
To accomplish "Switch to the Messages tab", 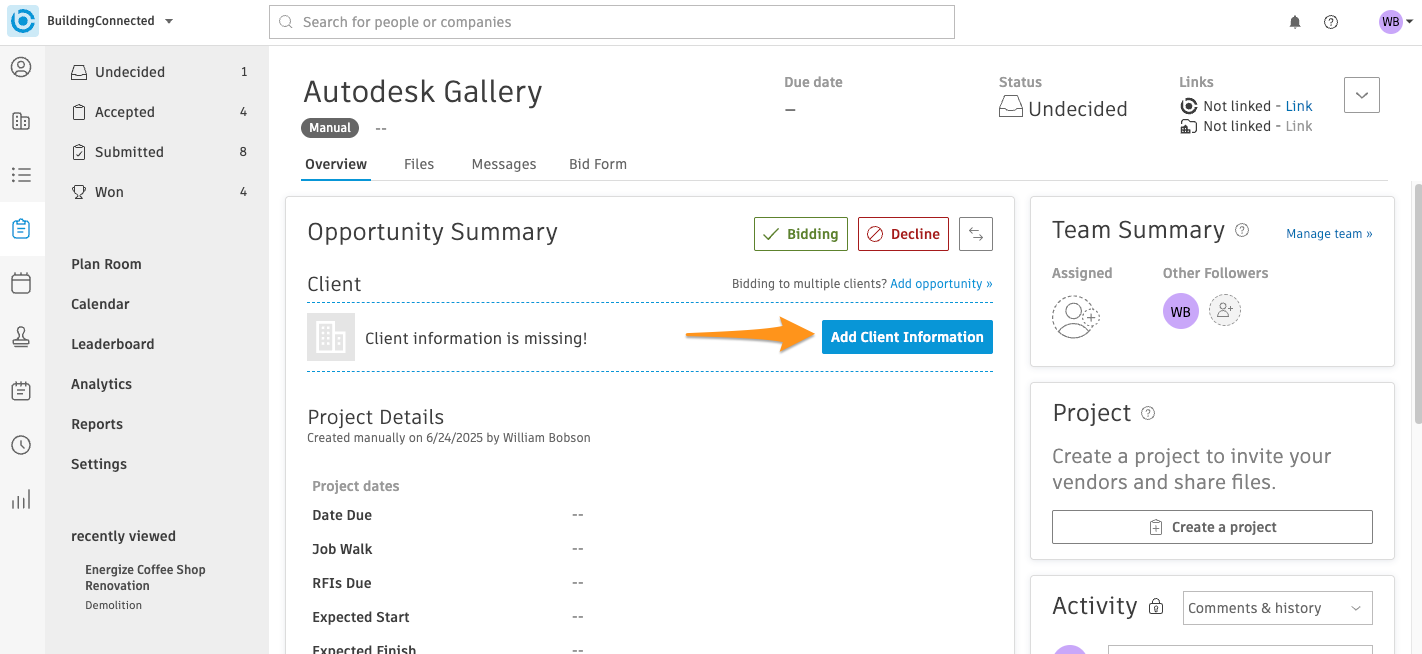I will (504, 164).
